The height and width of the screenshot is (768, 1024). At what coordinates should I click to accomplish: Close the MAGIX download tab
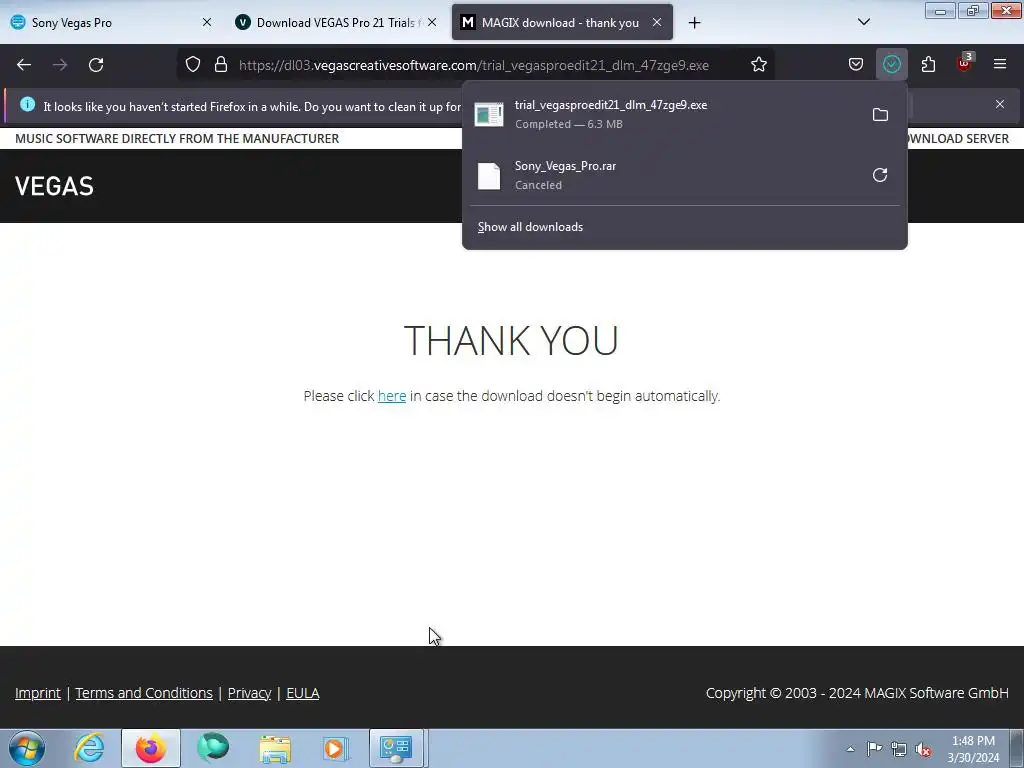coord(657,22)
